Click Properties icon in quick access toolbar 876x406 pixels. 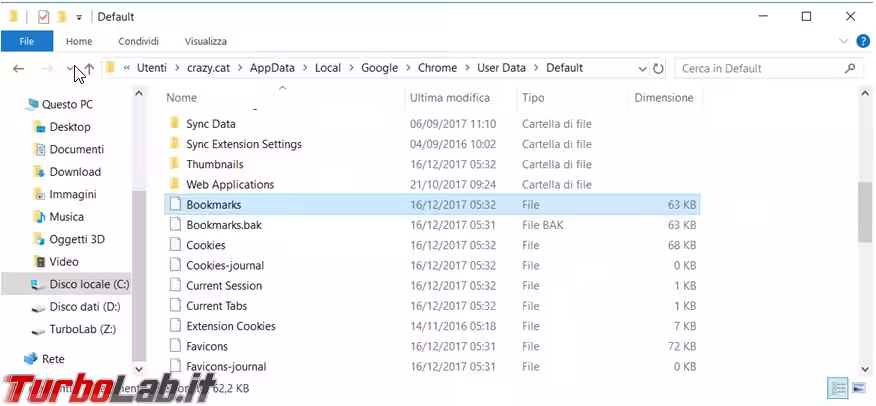click(42, 17)
